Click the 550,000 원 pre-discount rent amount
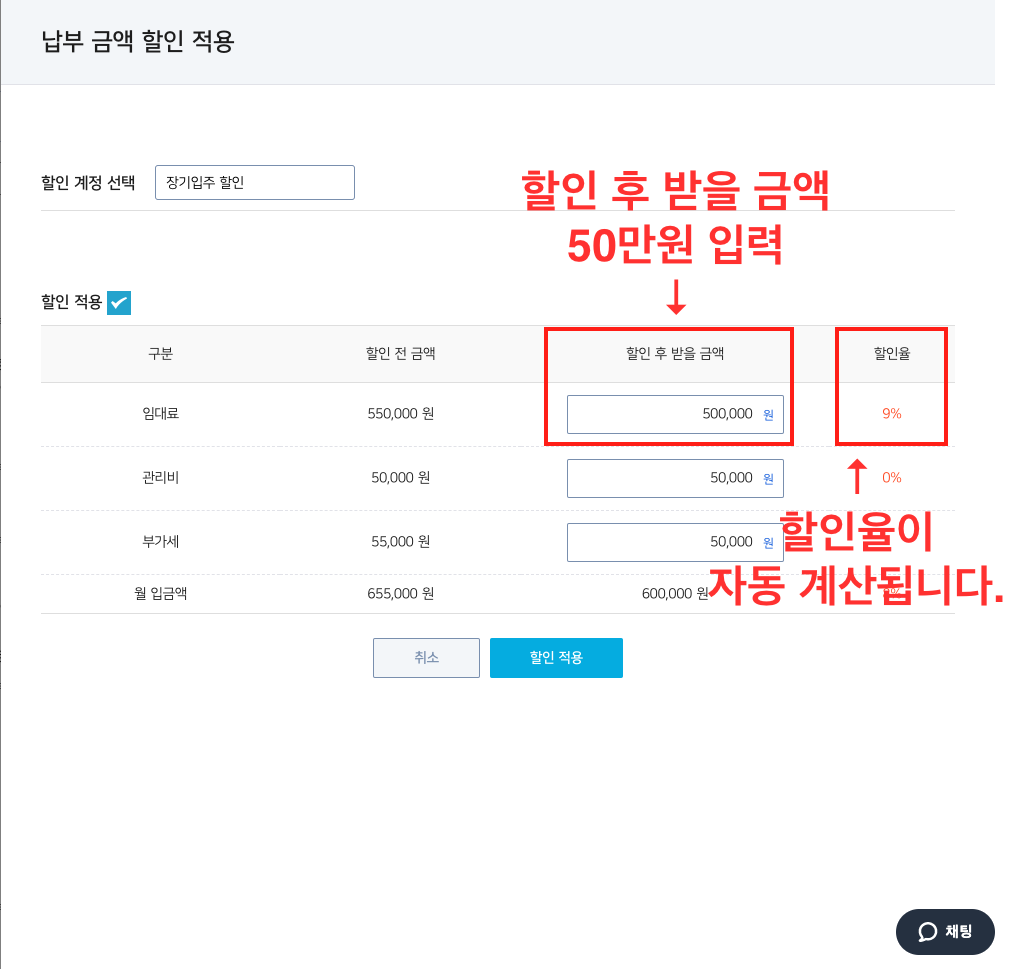Screen dimensions: 1015x969 pyautogui.click(x=400, y=414)
